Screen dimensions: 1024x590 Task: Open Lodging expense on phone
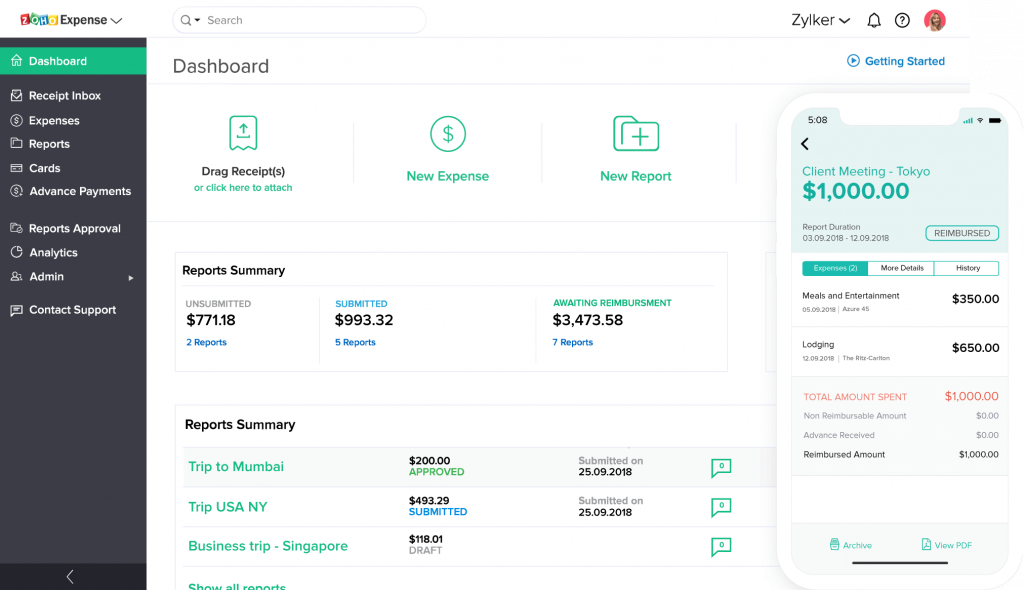(900, 351)
